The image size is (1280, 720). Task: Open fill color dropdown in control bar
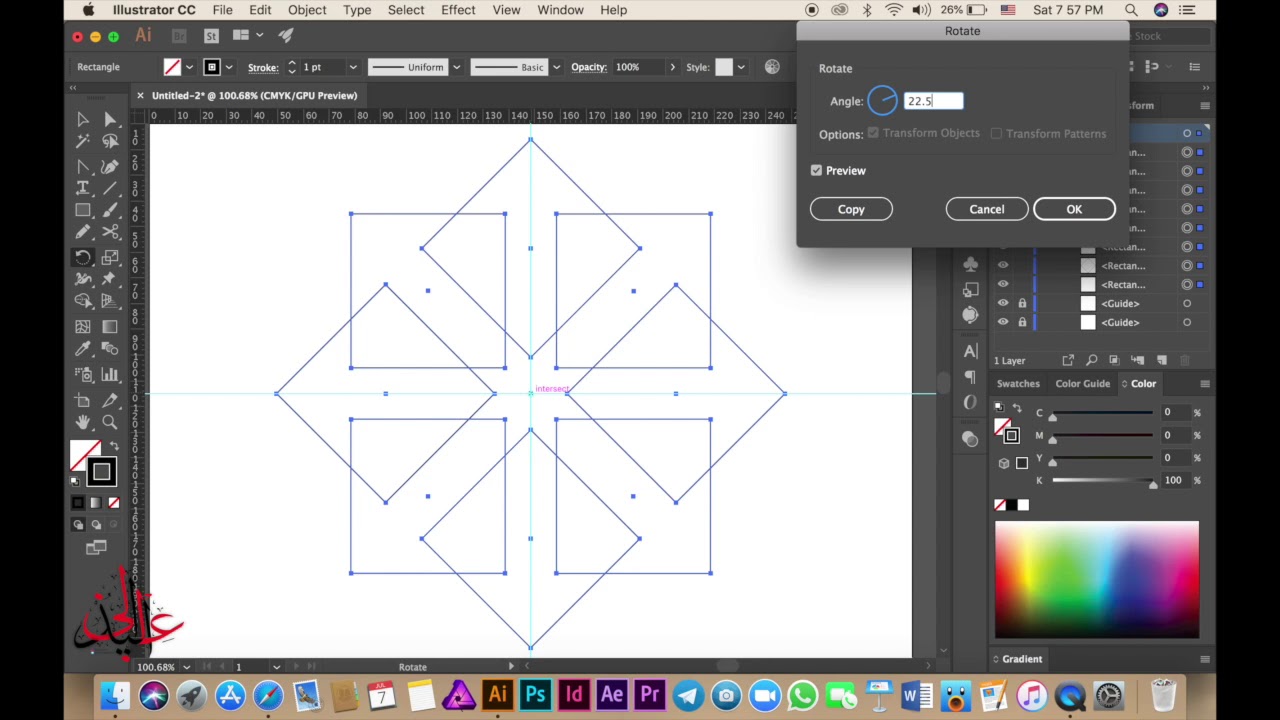189,67
